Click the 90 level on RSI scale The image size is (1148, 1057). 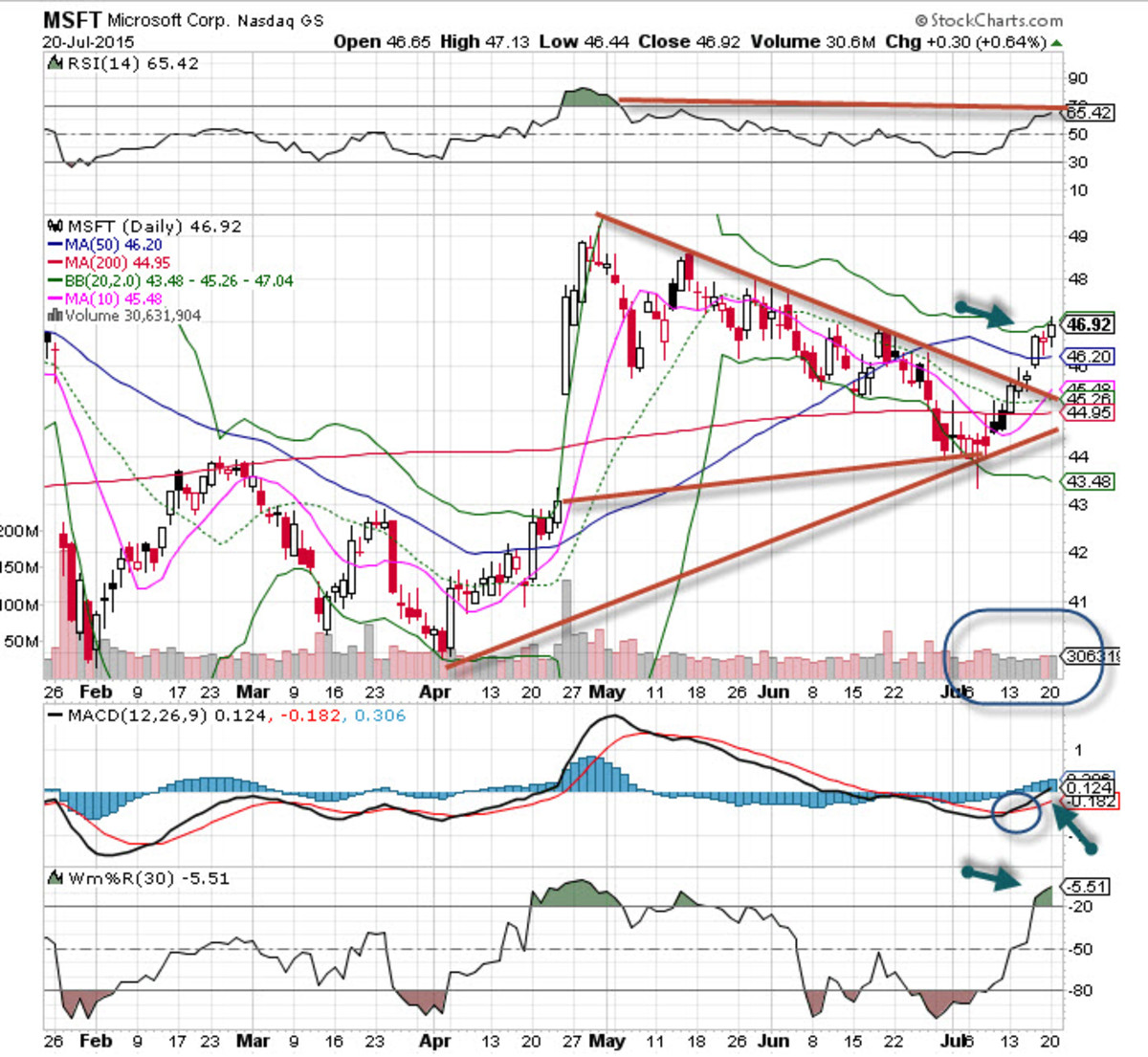(x=1078, y=79)
